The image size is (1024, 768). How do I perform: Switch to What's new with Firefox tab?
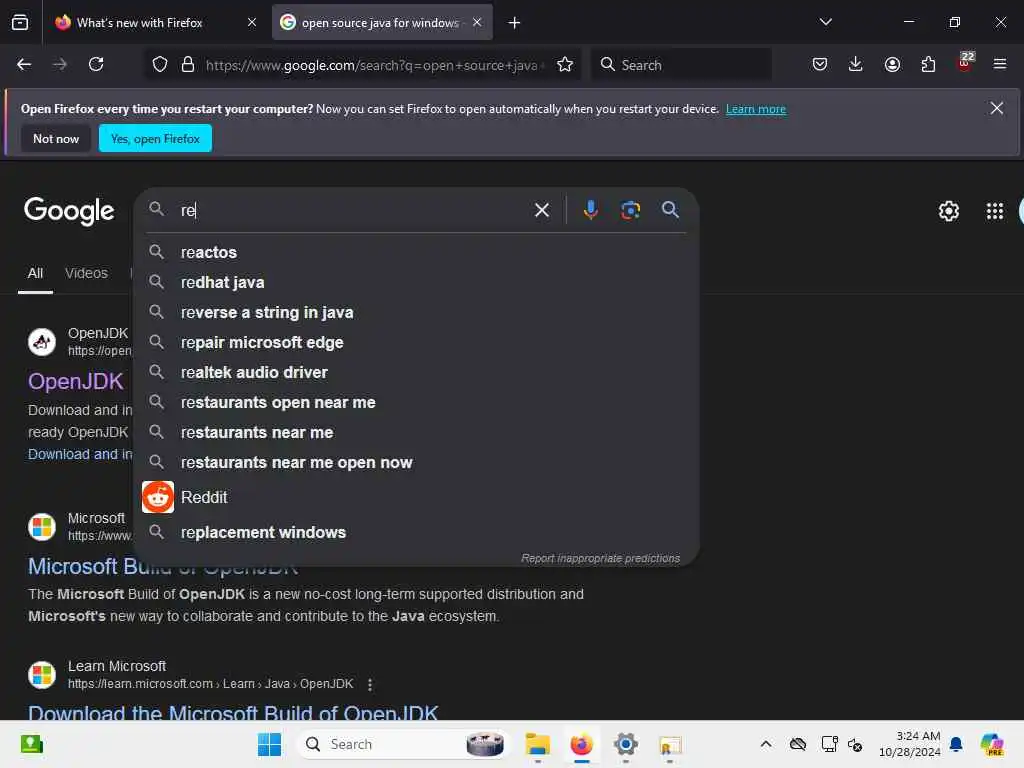(x=139, y=23)
